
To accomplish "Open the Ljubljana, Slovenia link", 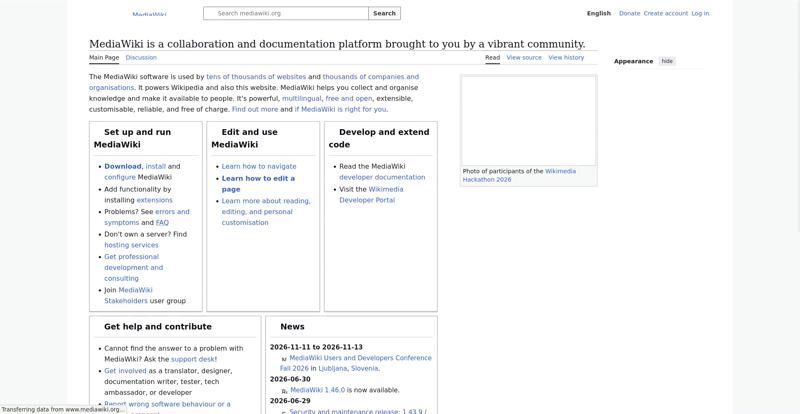I will point(348,368).
